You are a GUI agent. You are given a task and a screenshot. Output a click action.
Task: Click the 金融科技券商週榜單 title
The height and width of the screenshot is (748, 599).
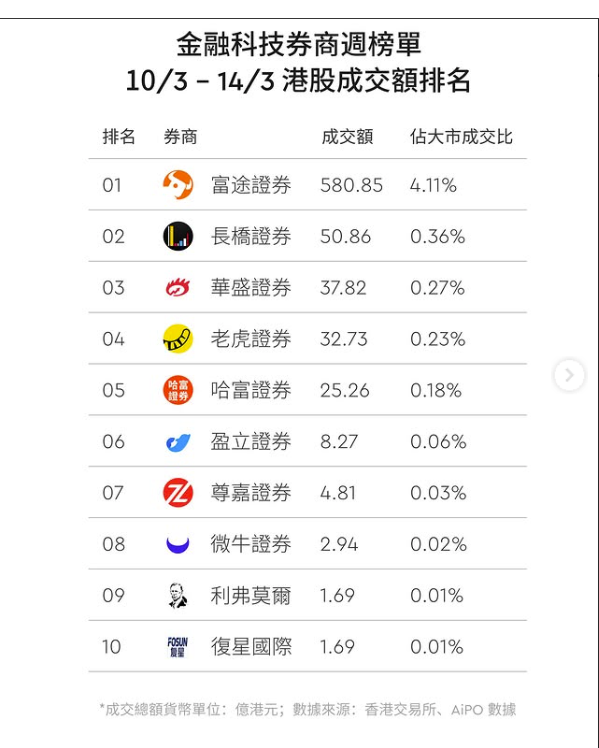pyautogui.click(x=299, y=44)
